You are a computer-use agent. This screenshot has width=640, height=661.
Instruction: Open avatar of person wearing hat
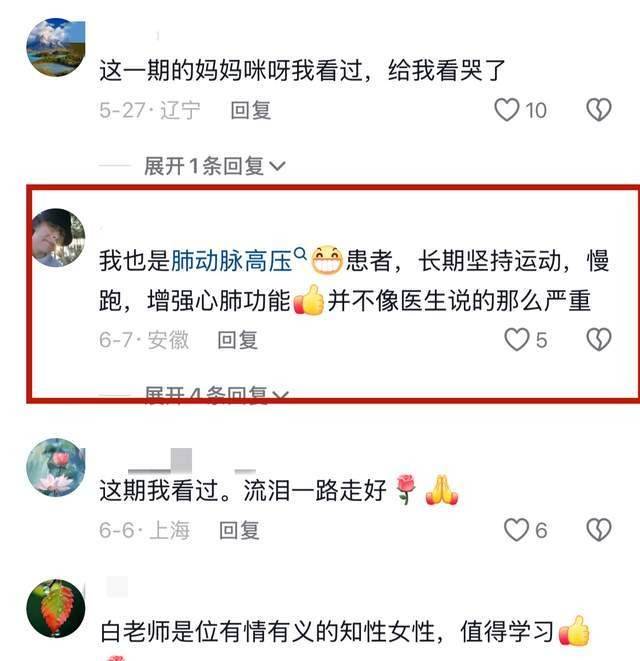58,237
